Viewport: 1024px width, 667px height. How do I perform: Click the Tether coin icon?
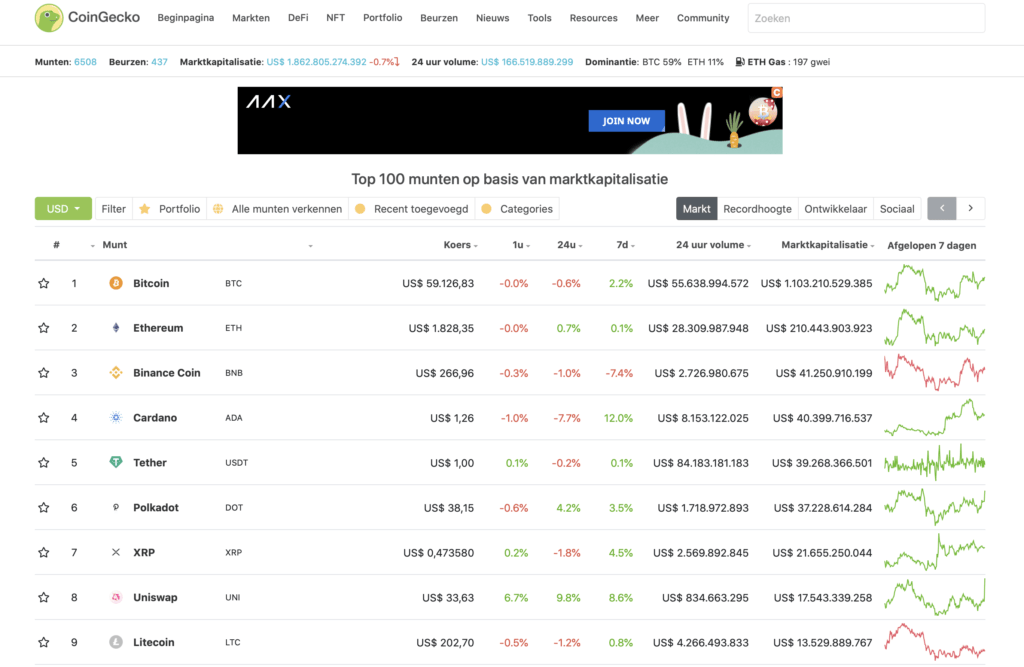[115, 463]
